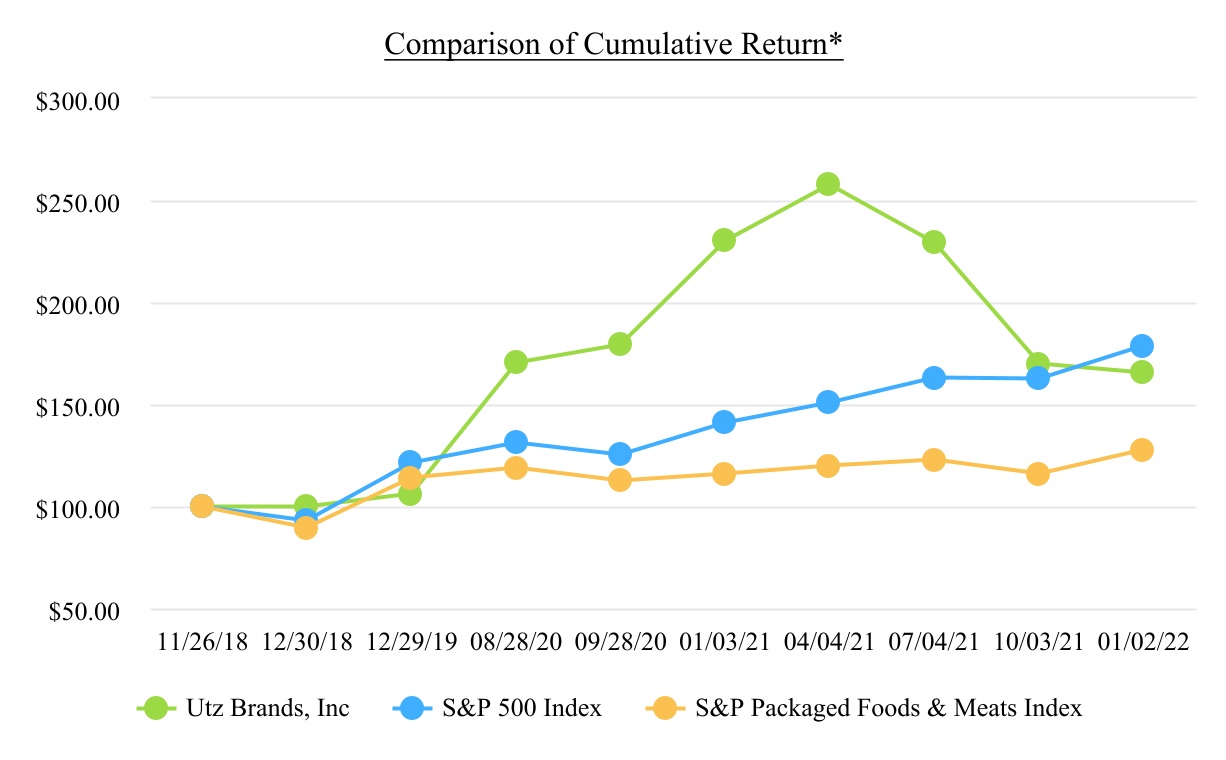Click the green Utz Brands legend marker
The image size is (1226, 760).
coord(154,708)
